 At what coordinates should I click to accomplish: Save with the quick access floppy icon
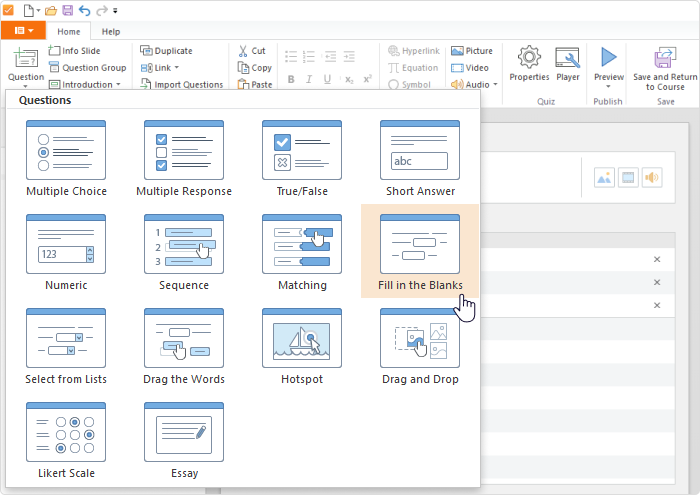pyautogui.click(x=67, y=10)
